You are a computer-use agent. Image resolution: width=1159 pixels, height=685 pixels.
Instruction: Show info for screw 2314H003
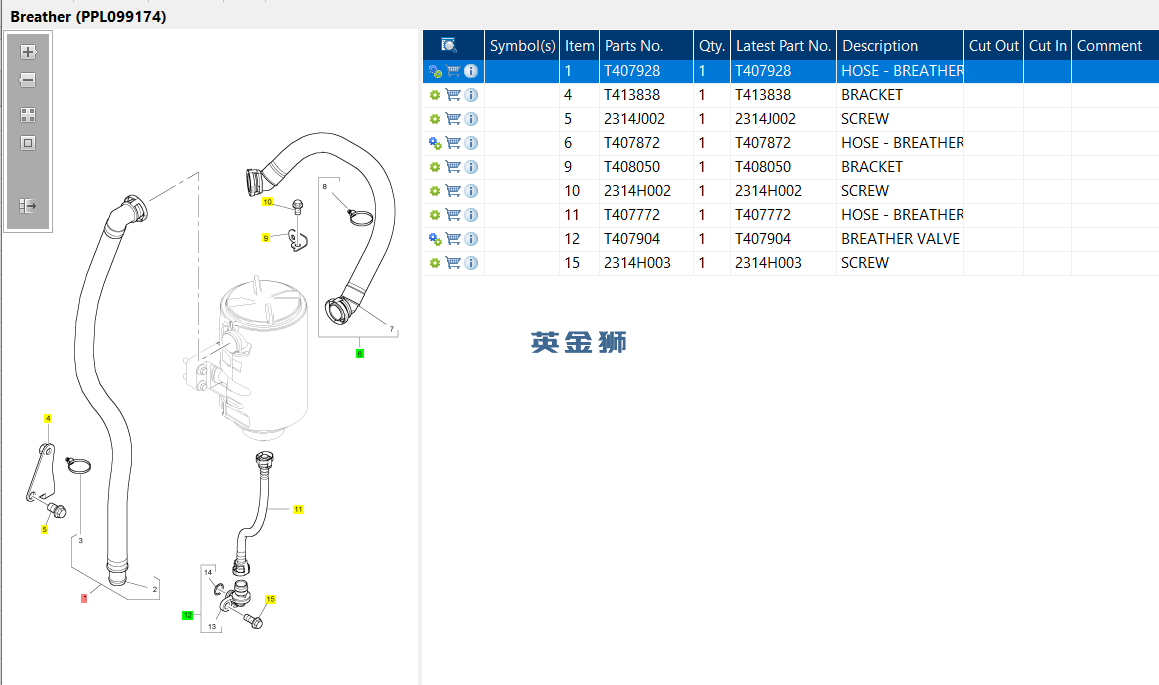pos(471,263)
